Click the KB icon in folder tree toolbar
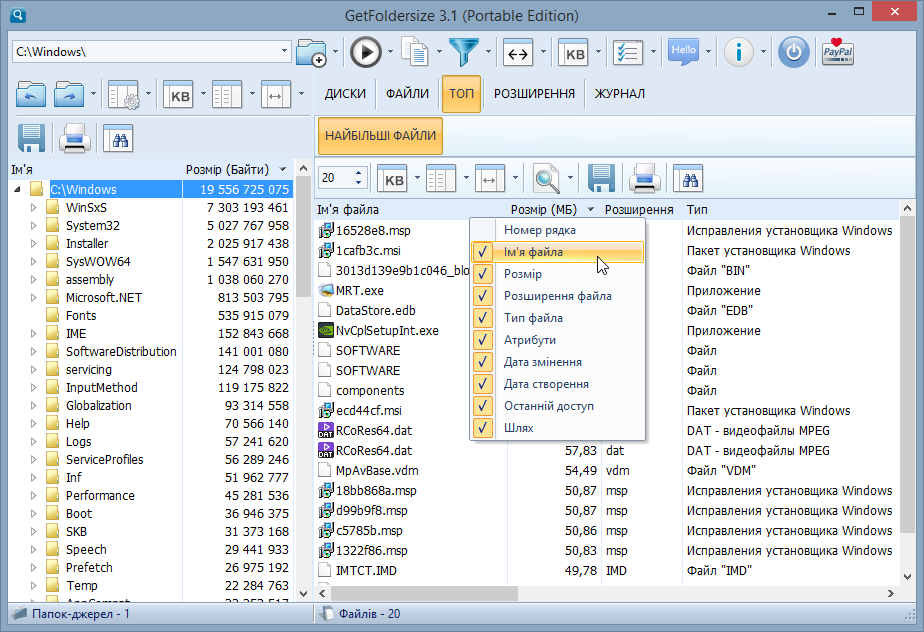This screenshot has width=924, height=632. point(179,95)
